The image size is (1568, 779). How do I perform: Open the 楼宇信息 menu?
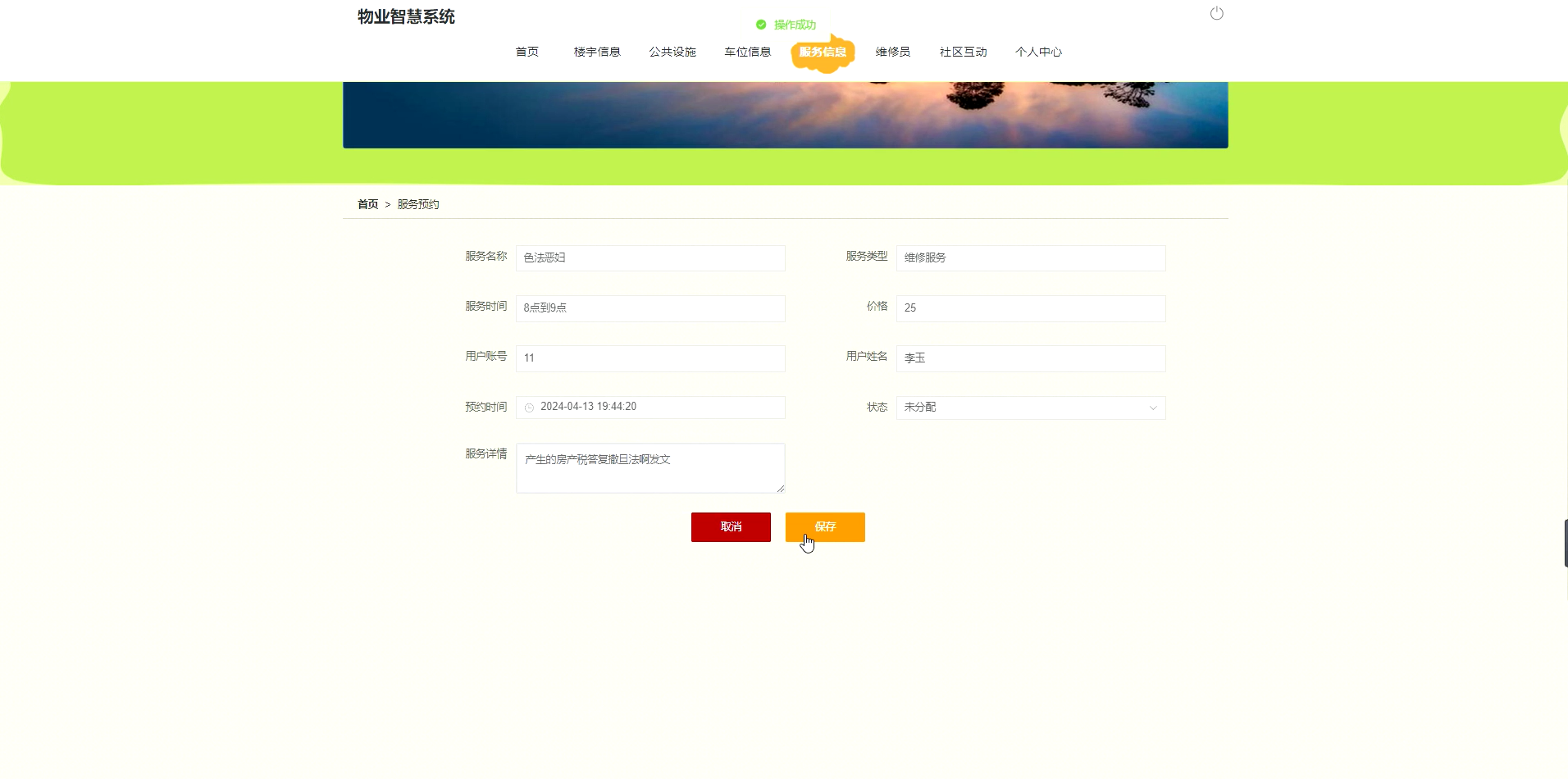[x=596, y=52]
